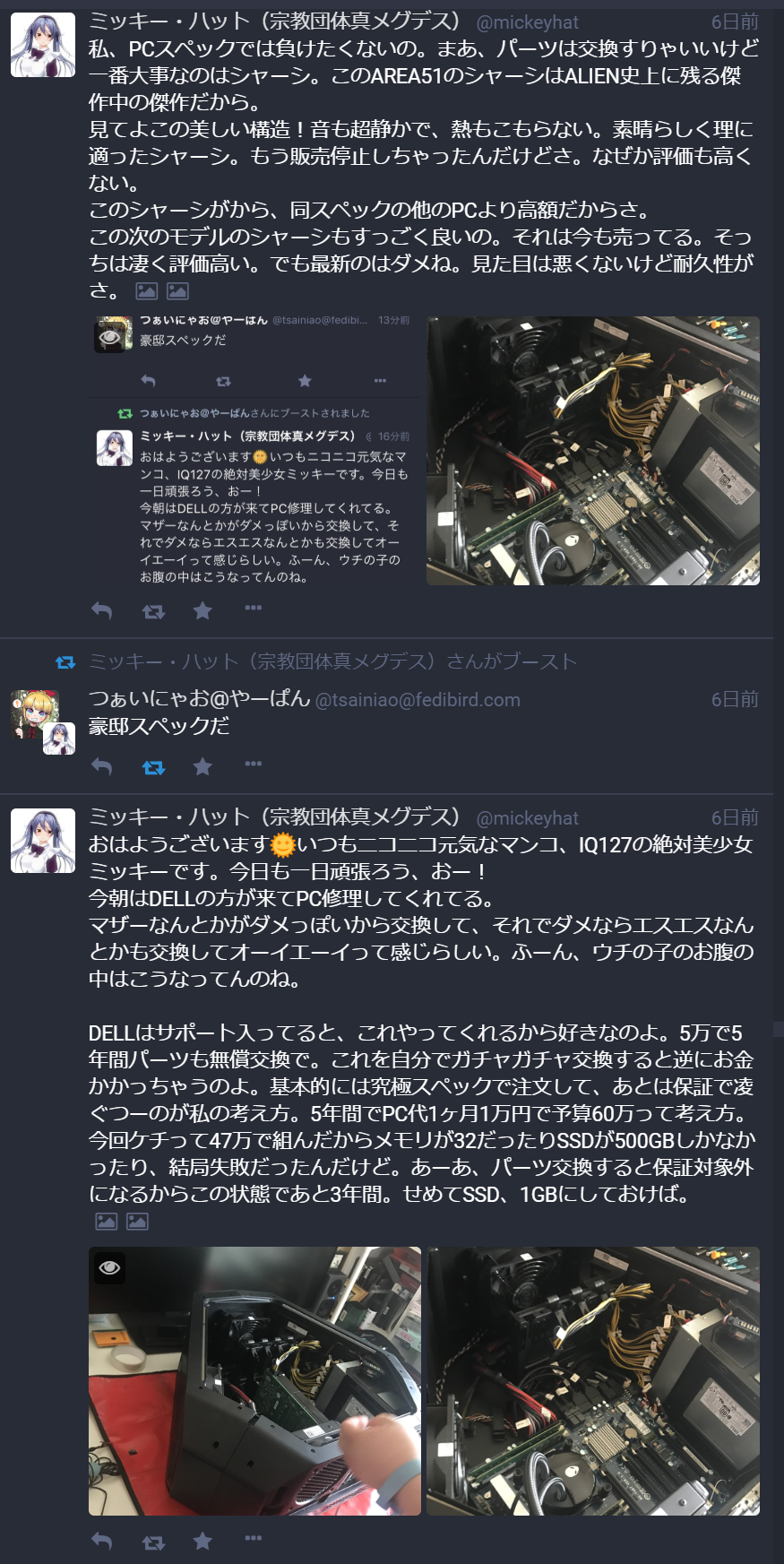Open the @mickeyhat profile link in top post
This screenshot has width=784, height=1564.
(527, 22)
